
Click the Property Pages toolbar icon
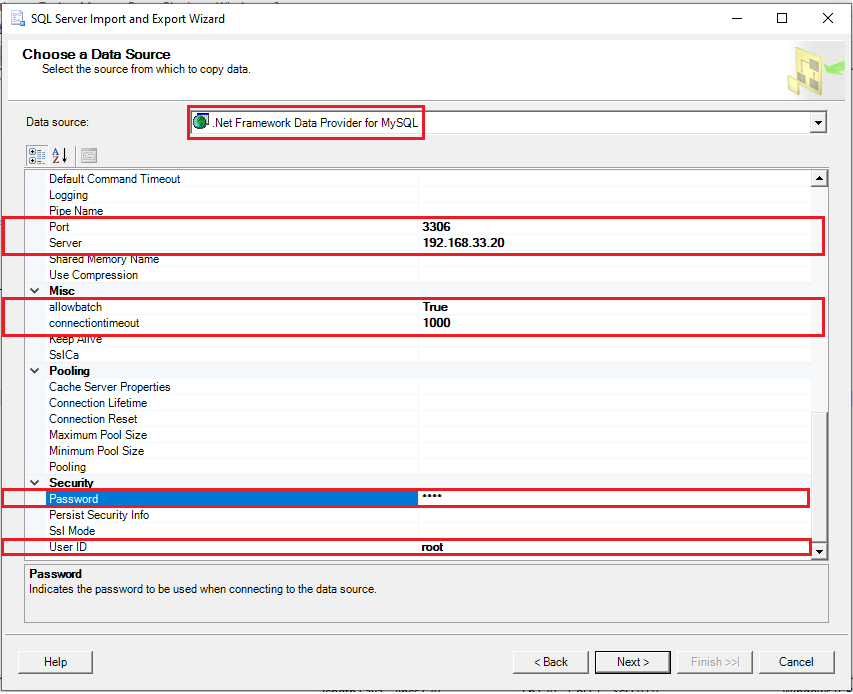click(x=89, y=156)
